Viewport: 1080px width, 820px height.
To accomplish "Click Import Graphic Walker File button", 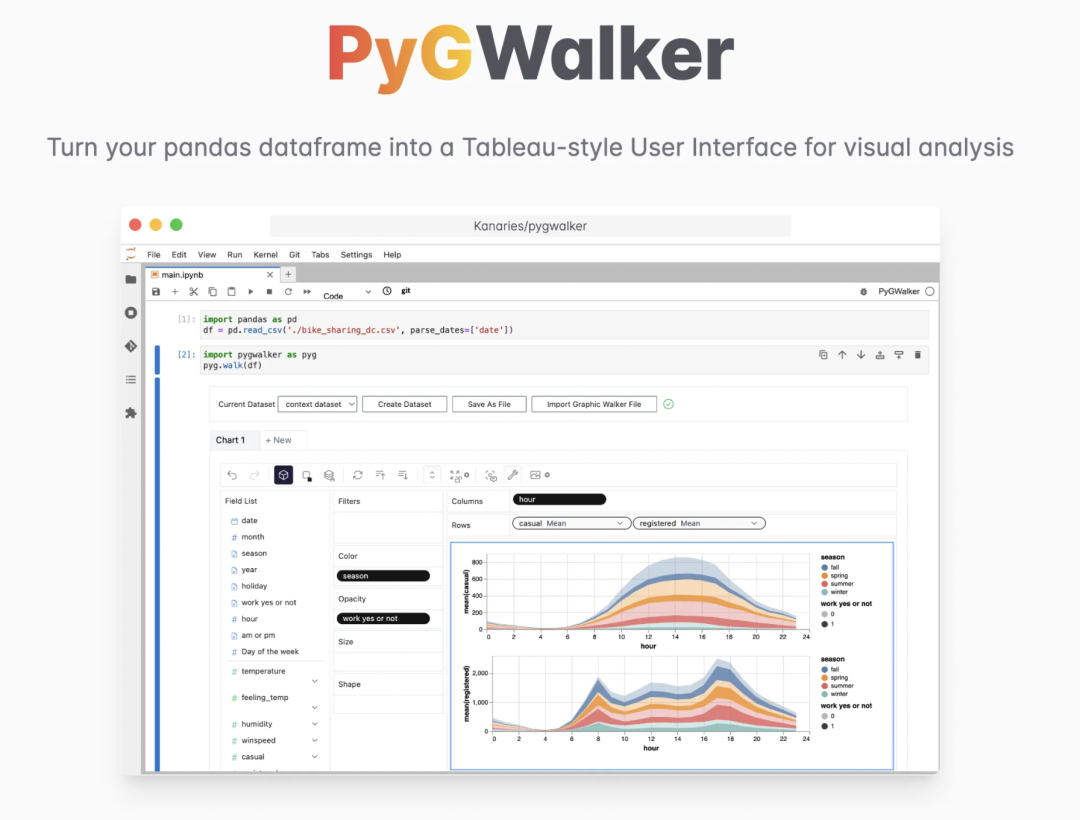I will click(594, 404).
